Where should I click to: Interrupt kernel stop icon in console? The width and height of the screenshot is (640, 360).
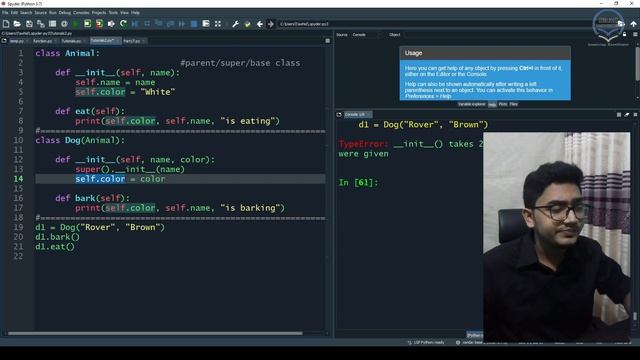point(619,115)
